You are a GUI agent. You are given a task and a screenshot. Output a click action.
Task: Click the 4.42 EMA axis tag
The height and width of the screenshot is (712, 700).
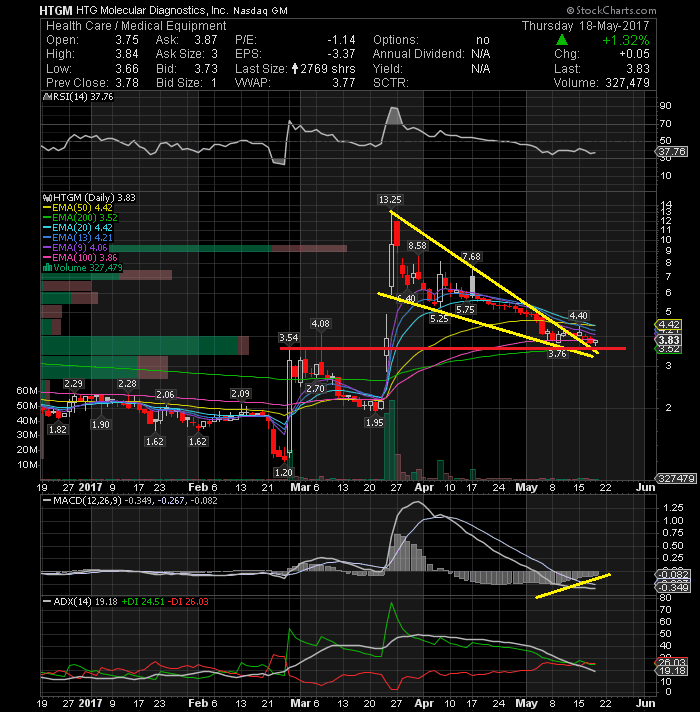[669, 325]
